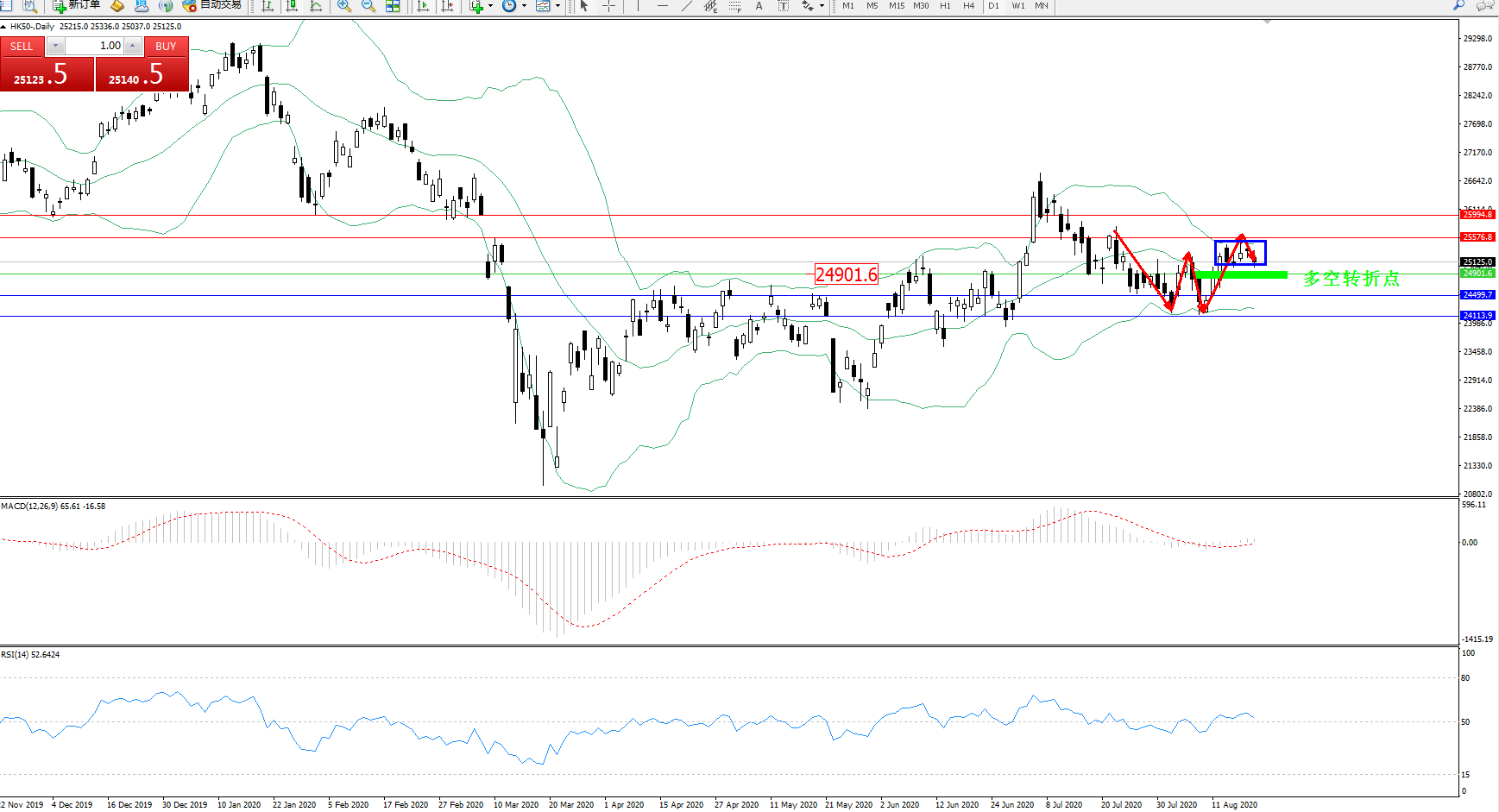Click the red BUY button
The width and height of the screenshot is (1499, 812).
pyautogui.click(x=166, y=47)
